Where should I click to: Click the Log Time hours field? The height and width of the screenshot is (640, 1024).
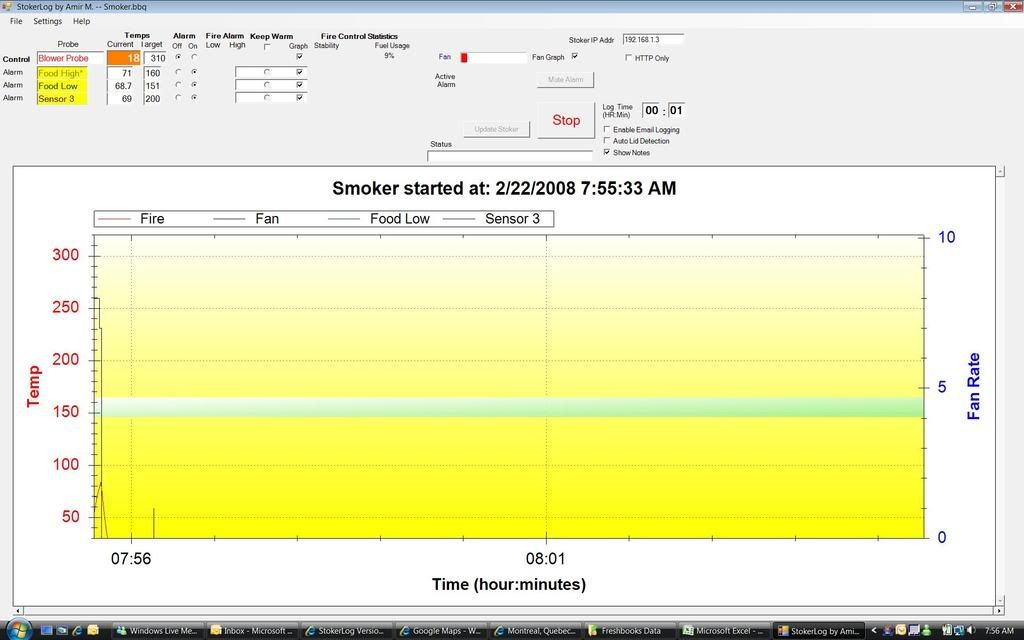coord(652,110)
